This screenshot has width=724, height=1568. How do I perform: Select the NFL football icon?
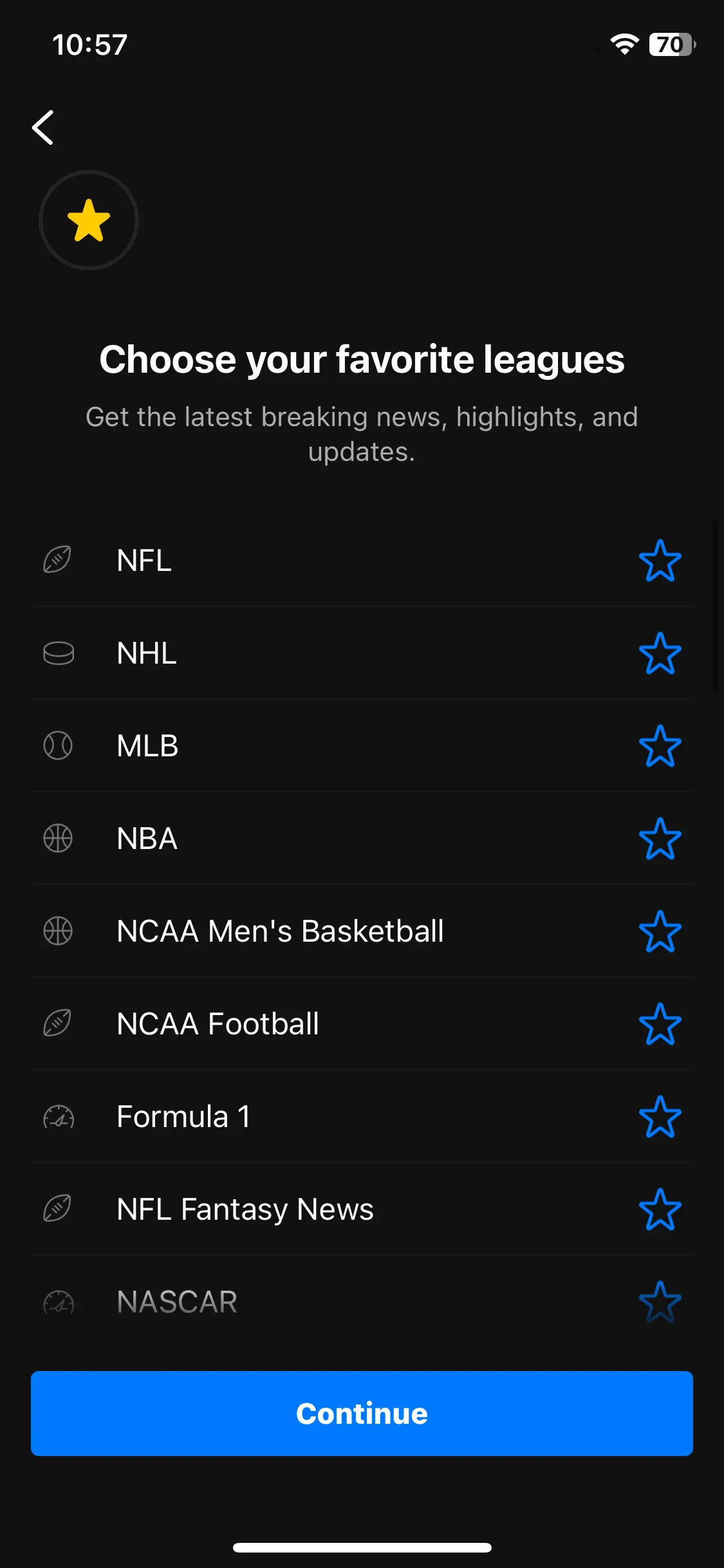[x=57, y=560]
